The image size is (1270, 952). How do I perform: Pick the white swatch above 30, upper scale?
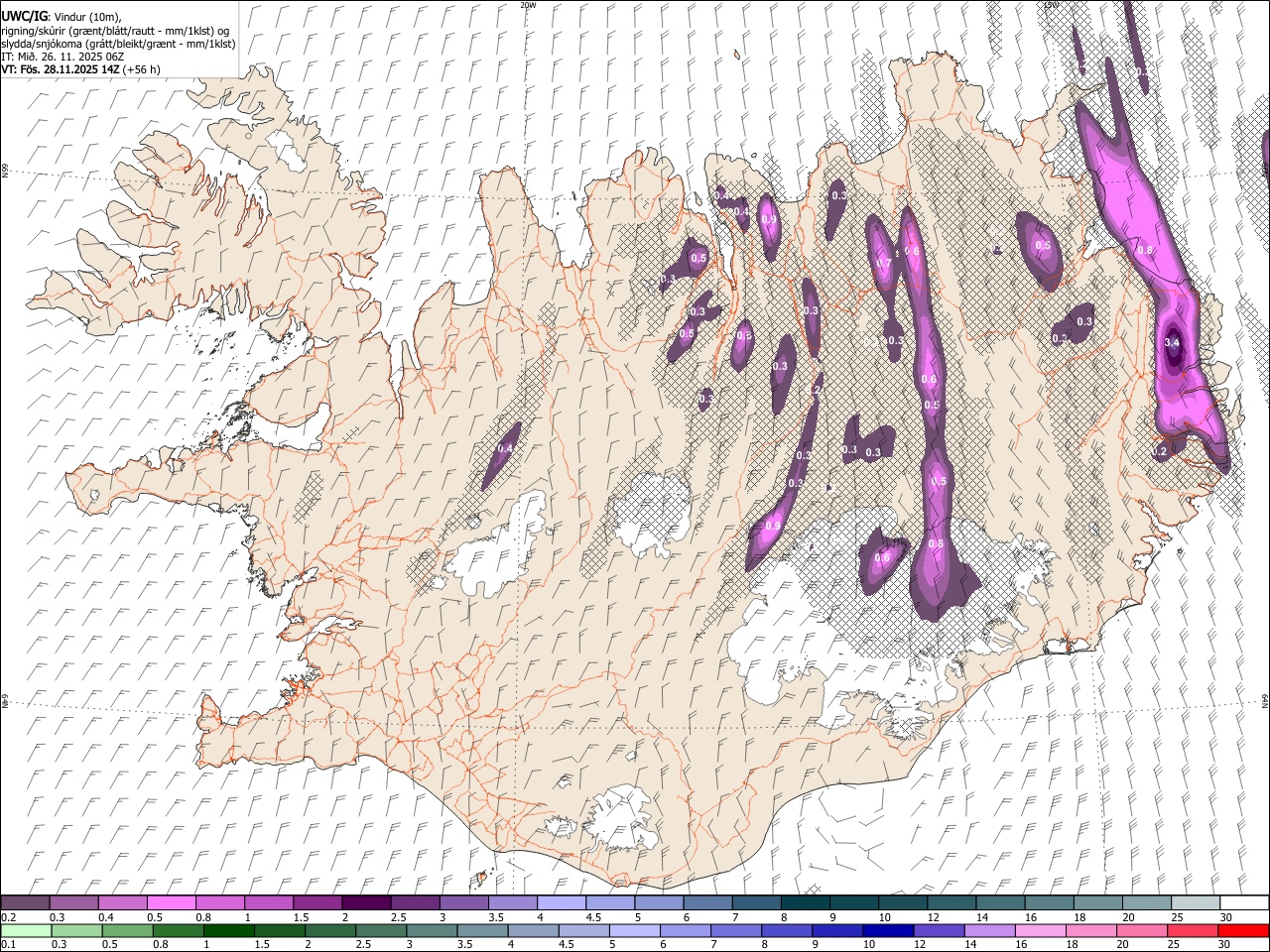(1244, 902)
